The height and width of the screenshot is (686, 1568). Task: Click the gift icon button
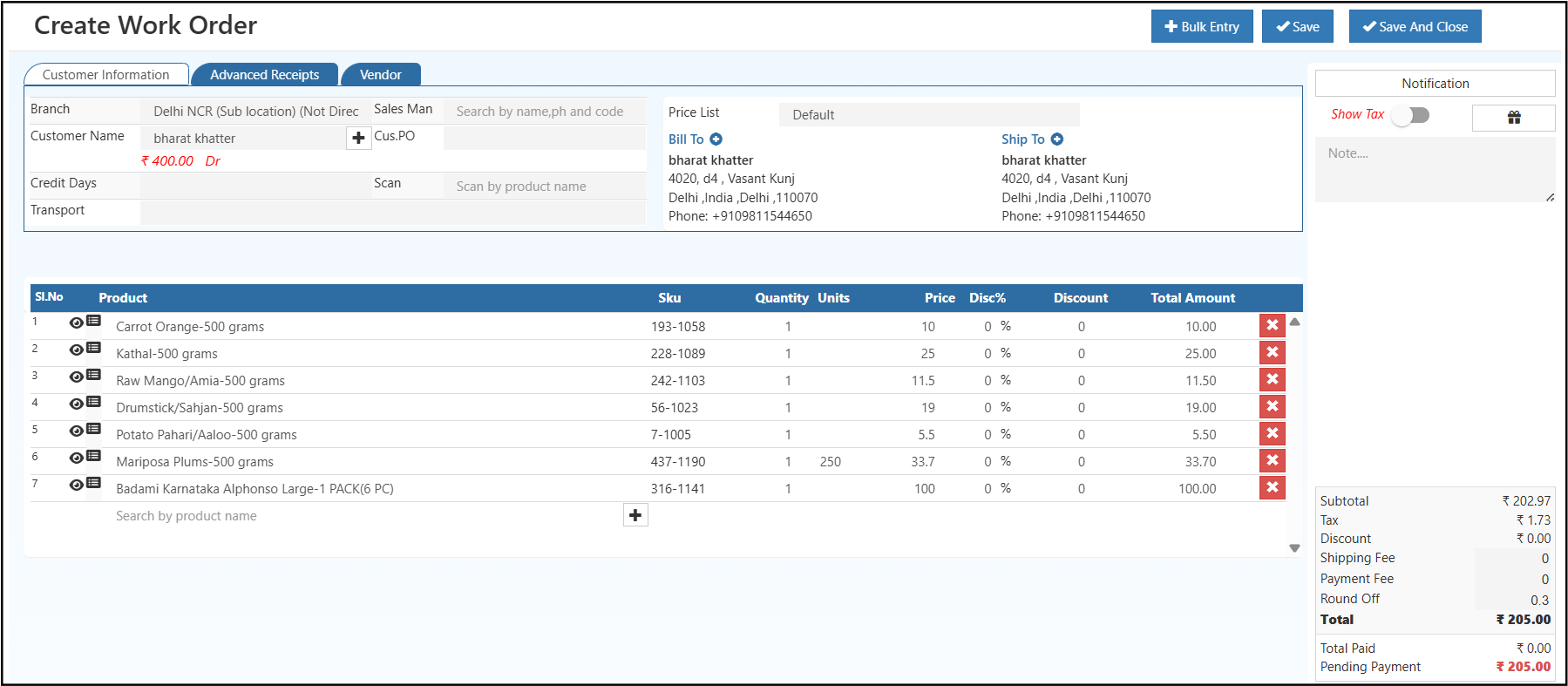click(x=1514, y=118)
